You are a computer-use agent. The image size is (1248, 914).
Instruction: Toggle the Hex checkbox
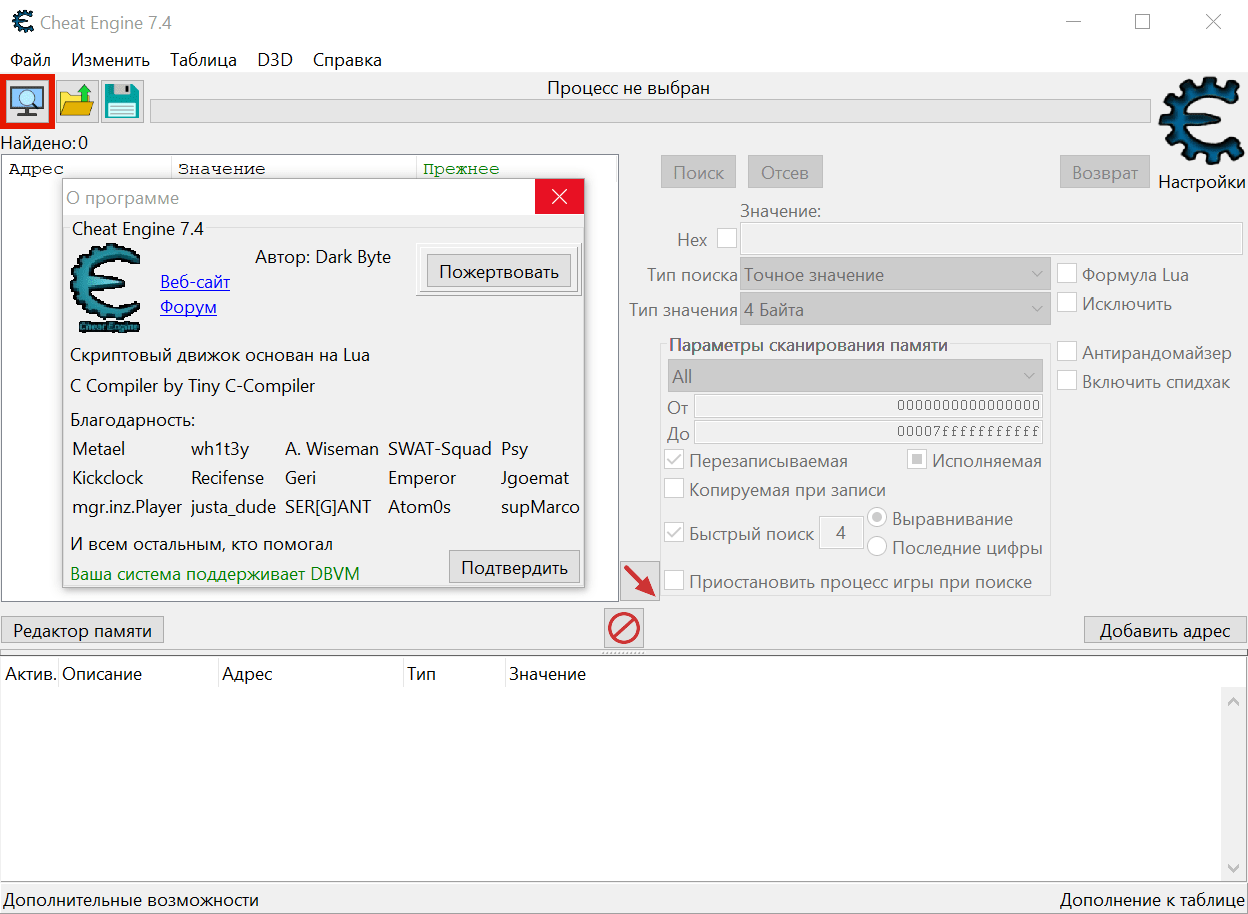click(727, 238)
